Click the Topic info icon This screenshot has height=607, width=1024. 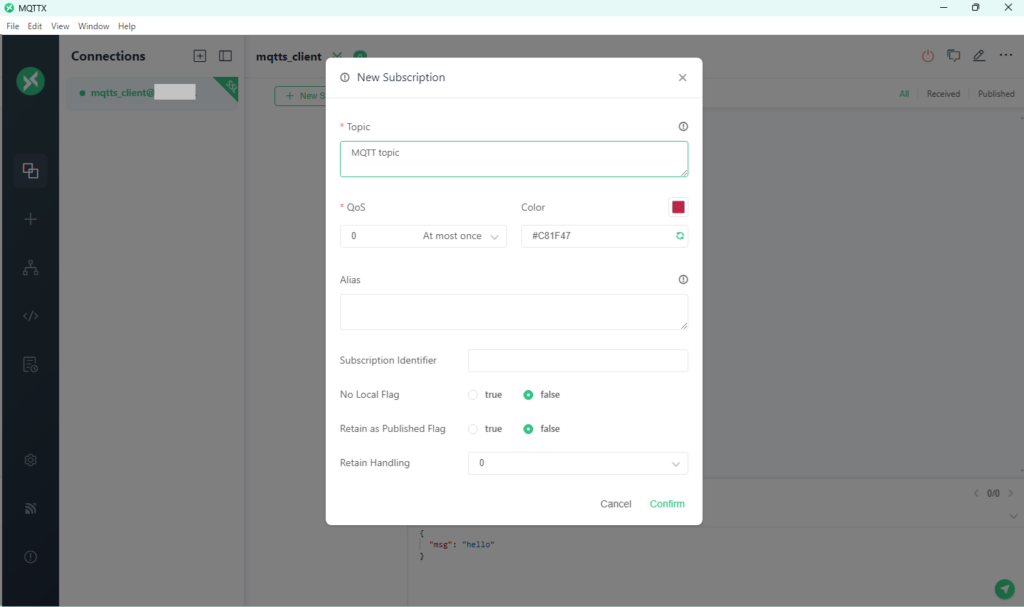[683, 127]
